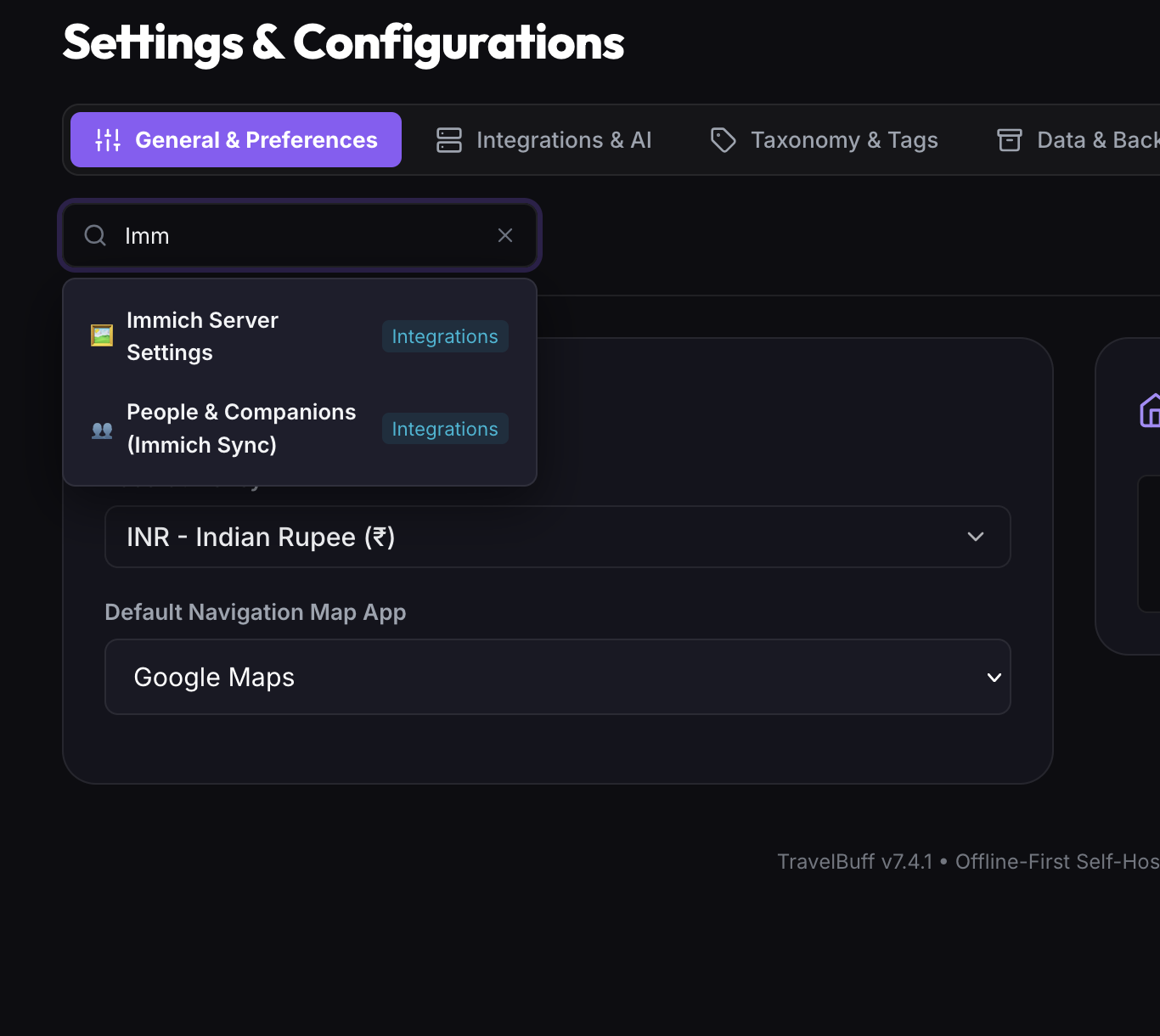Click the purple home icon on right card
Image resolution: width=1160 pixels, height=1036 pixels.
pos(1150,411)
